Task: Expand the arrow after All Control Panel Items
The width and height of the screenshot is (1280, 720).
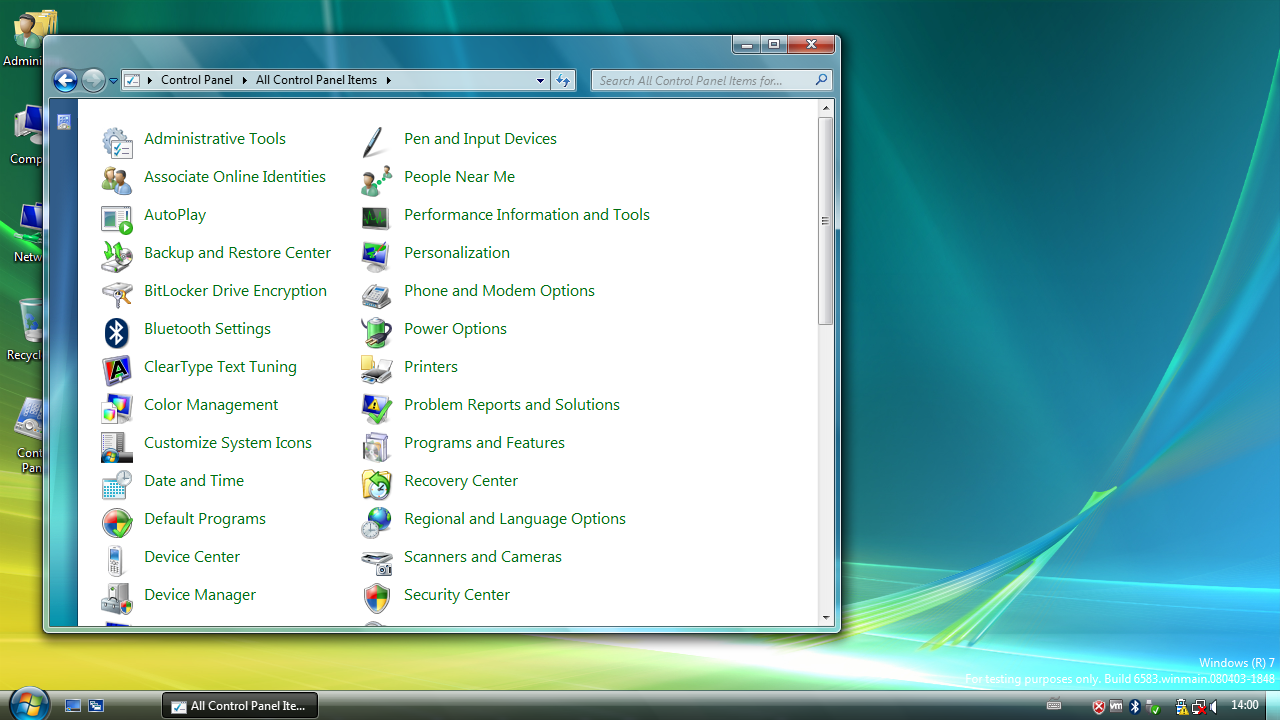Action: pyautogui.click(x=388, y=80)
